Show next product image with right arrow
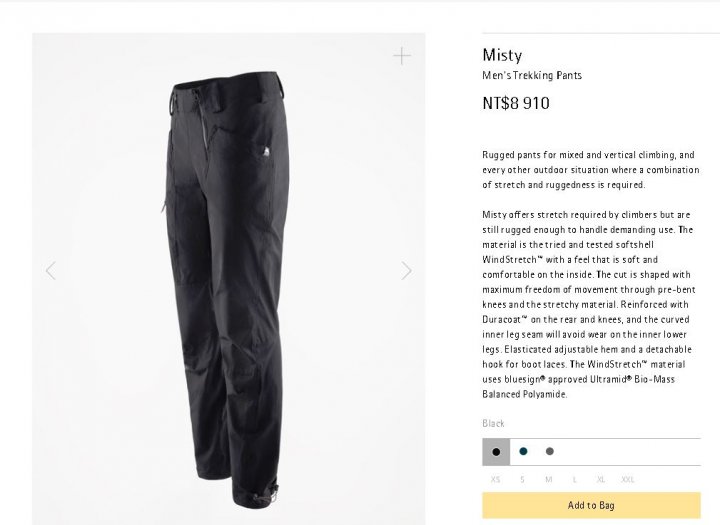 point(406,271)
